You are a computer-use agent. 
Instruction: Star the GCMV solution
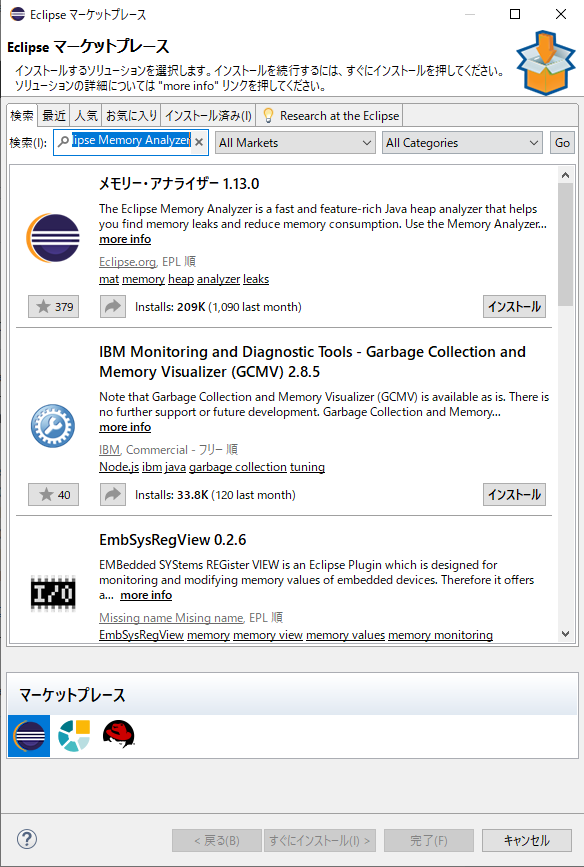click(52, 494)
